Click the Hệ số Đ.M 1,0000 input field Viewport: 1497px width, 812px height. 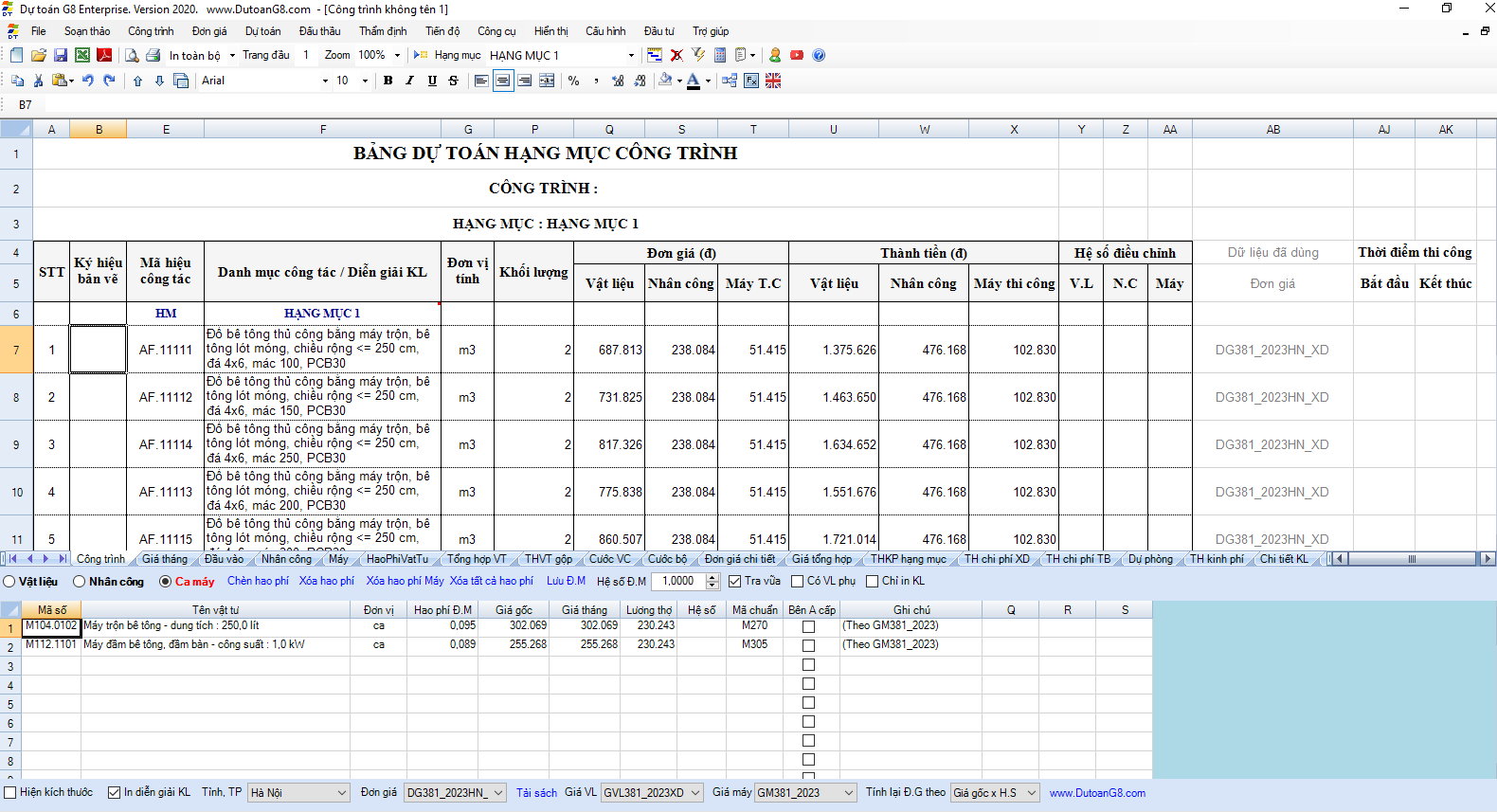[678, 581]
